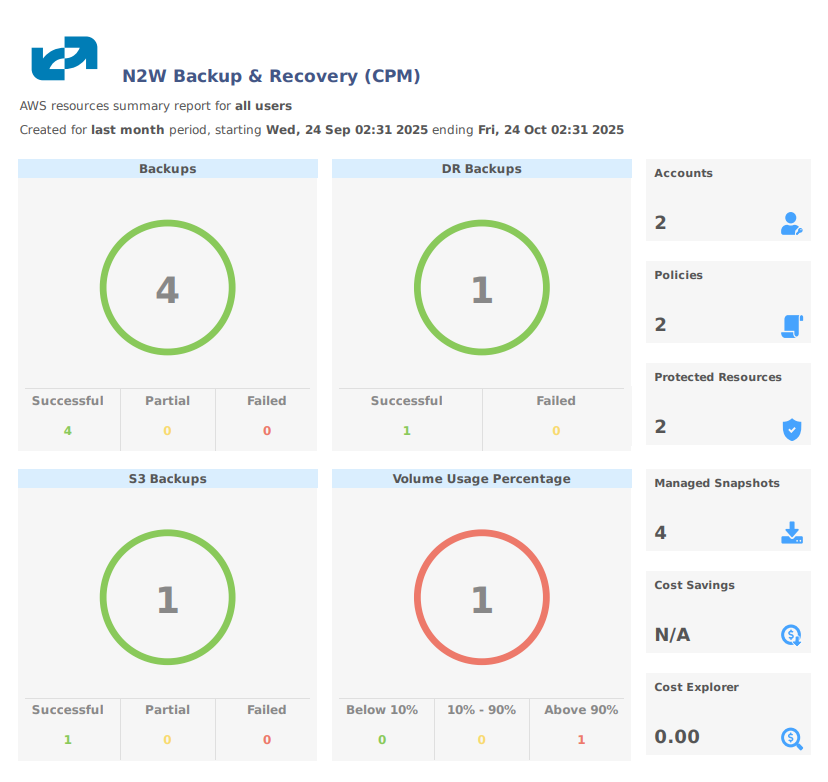Viewport: 828px width, 782px height.
Task: Click the N2W logo icon
Action: pyautogui.click(x=64, y=58)
